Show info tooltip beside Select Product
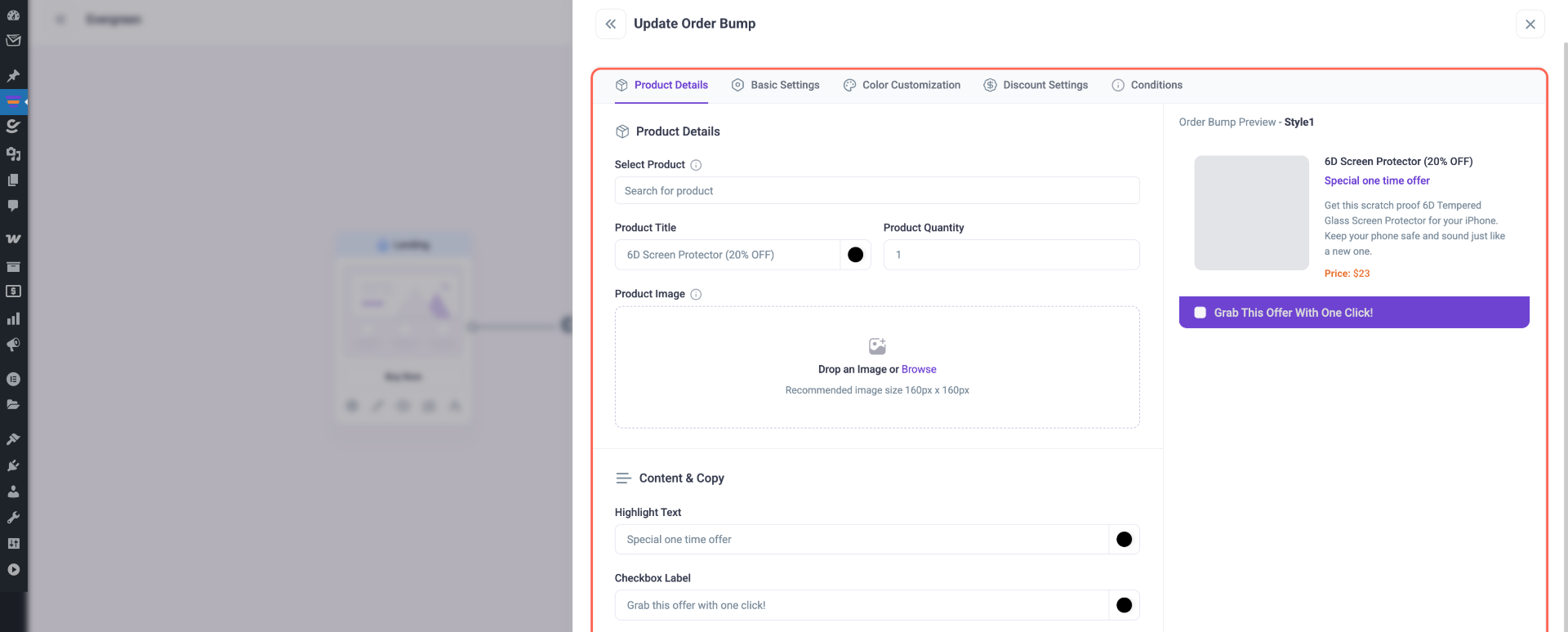This screenshot has height=632, width=1568. tap(696, 165)
